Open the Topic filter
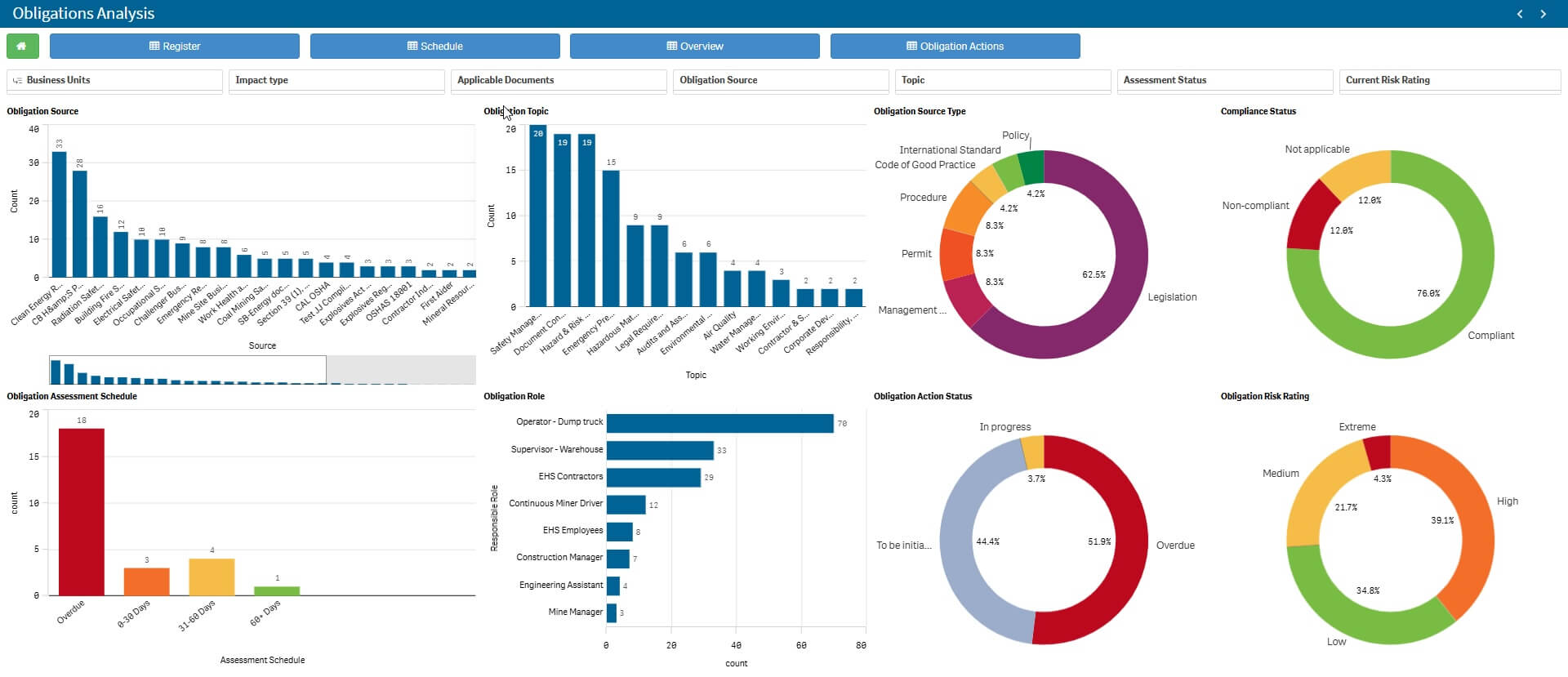The width and height of the screenshot is (1568, 677). pyautogui.click(x=1003, y=80)
